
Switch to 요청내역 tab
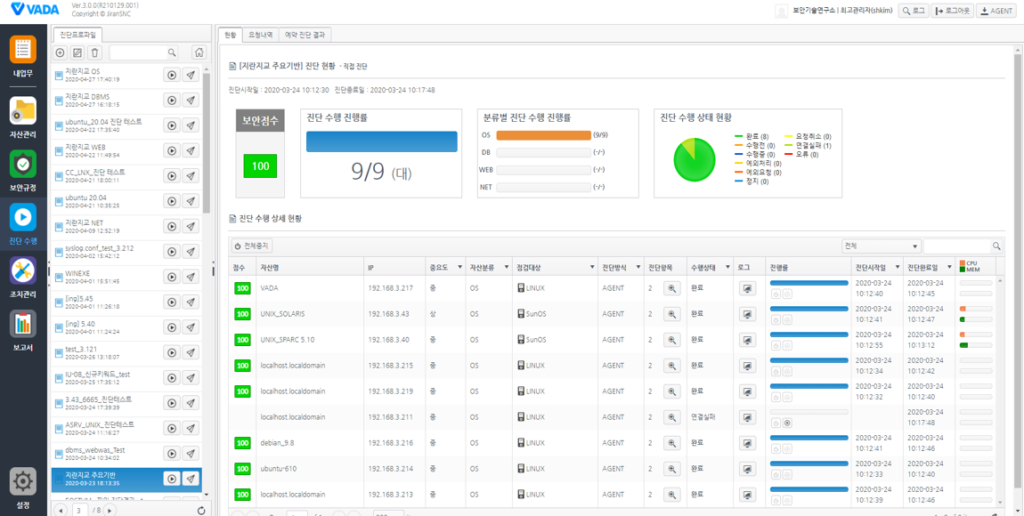(x=260, y=35)
